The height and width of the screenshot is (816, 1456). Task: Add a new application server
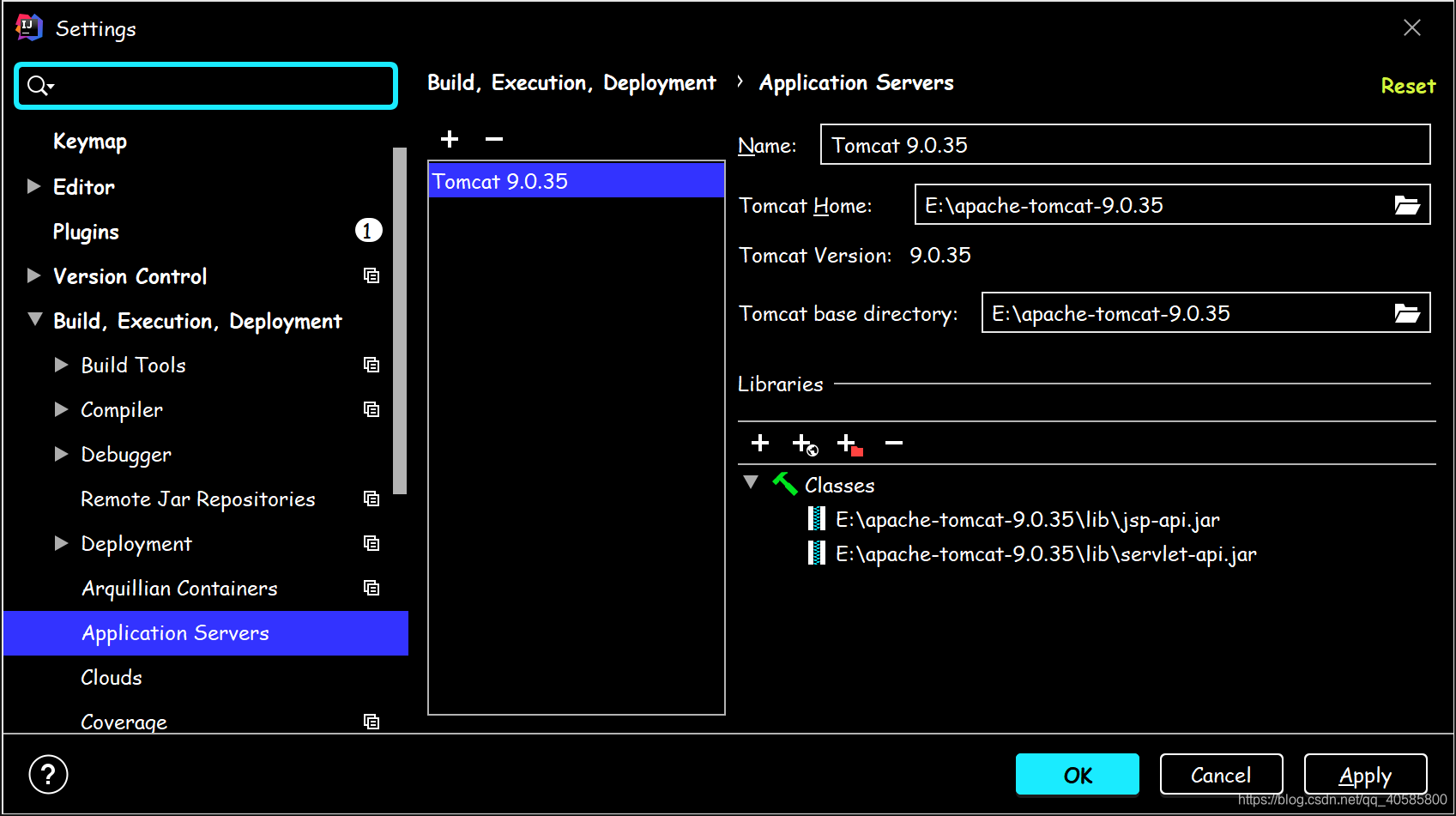450,139
